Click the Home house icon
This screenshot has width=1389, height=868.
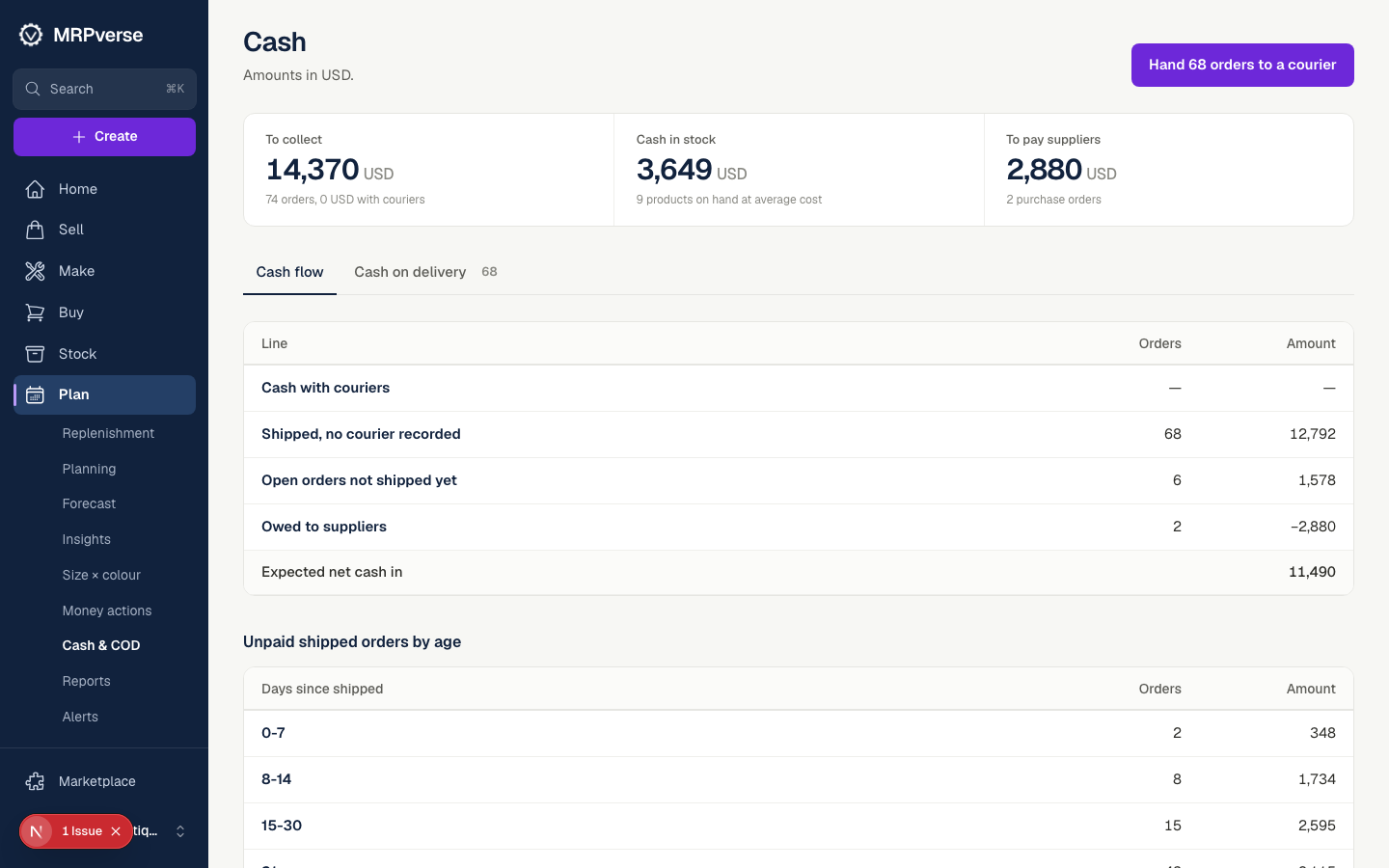click(35, 189)
